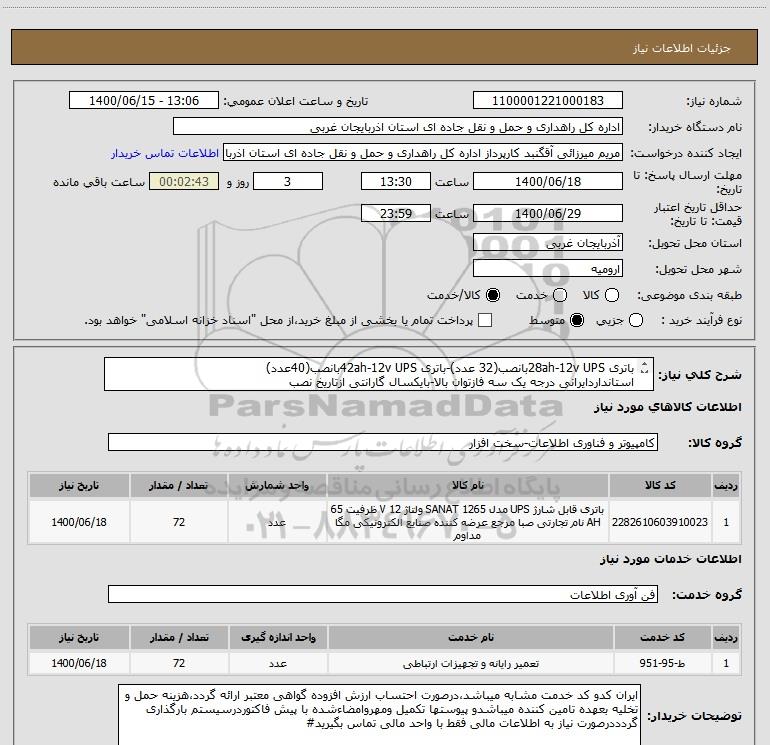Click the کد کالا column header
This screenshot has width=770, height=745.
[660, 486]
